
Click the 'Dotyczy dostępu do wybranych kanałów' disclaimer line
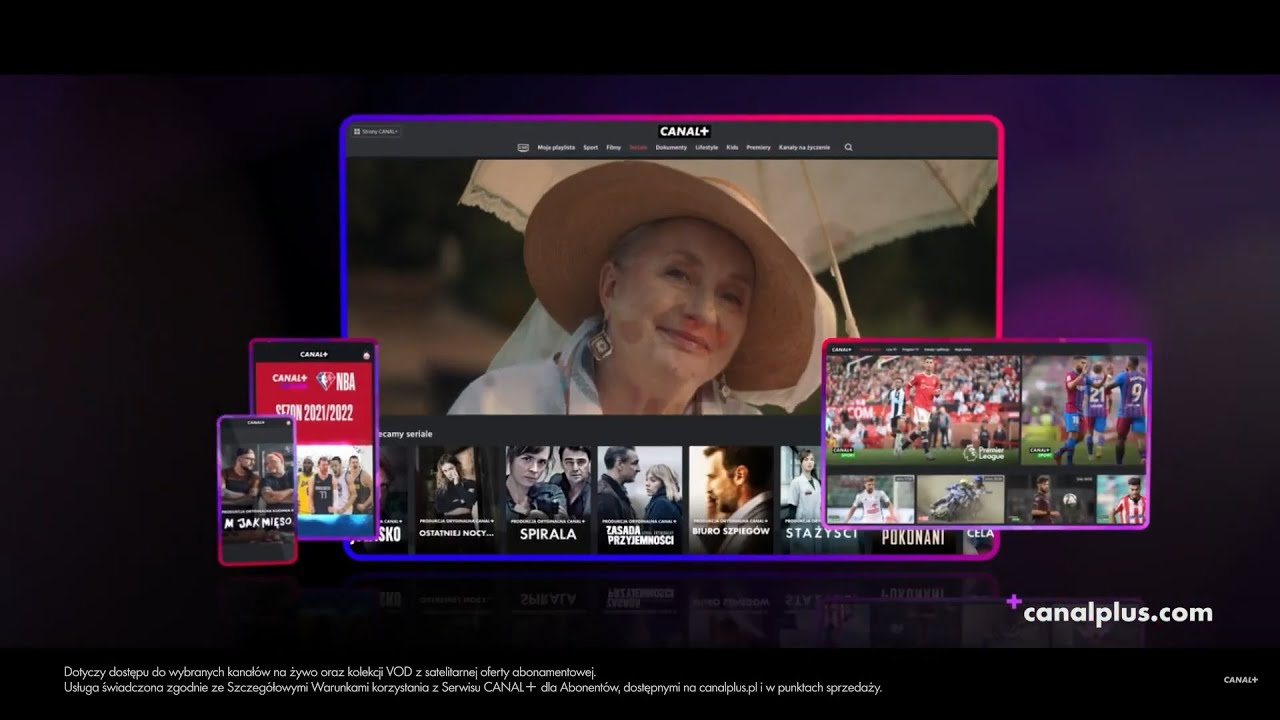click(330, 672)
